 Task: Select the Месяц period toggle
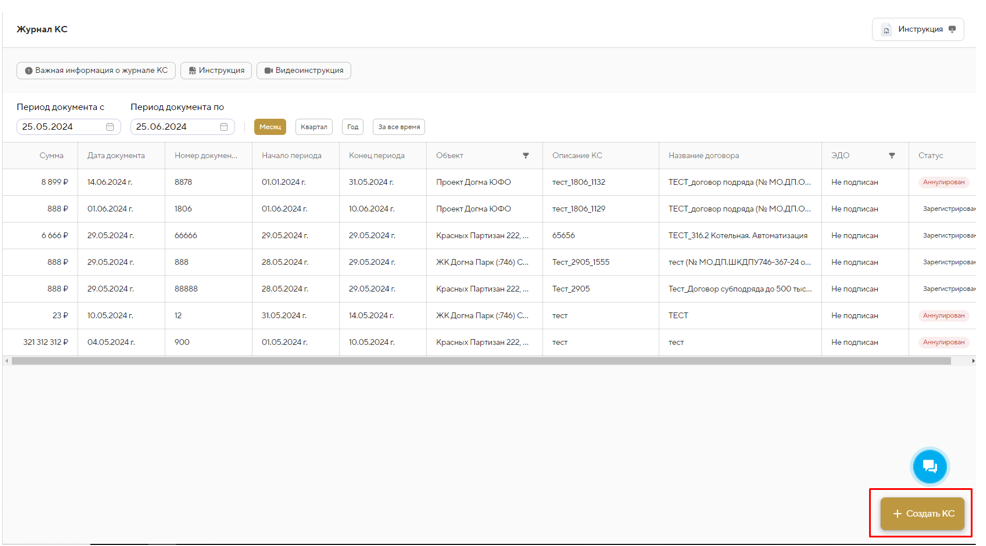point(270,127)
